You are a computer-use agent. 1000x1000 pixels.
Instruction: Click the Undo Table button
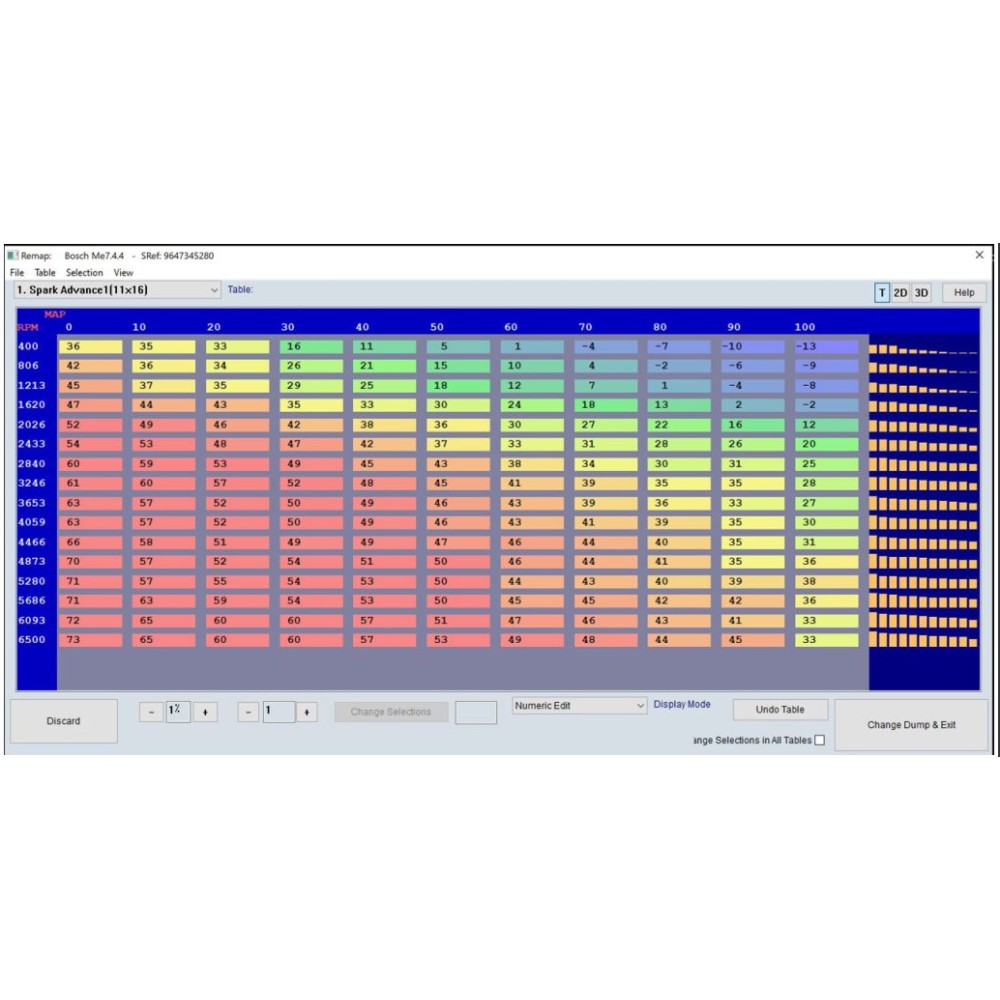click(x=780, y=710)
